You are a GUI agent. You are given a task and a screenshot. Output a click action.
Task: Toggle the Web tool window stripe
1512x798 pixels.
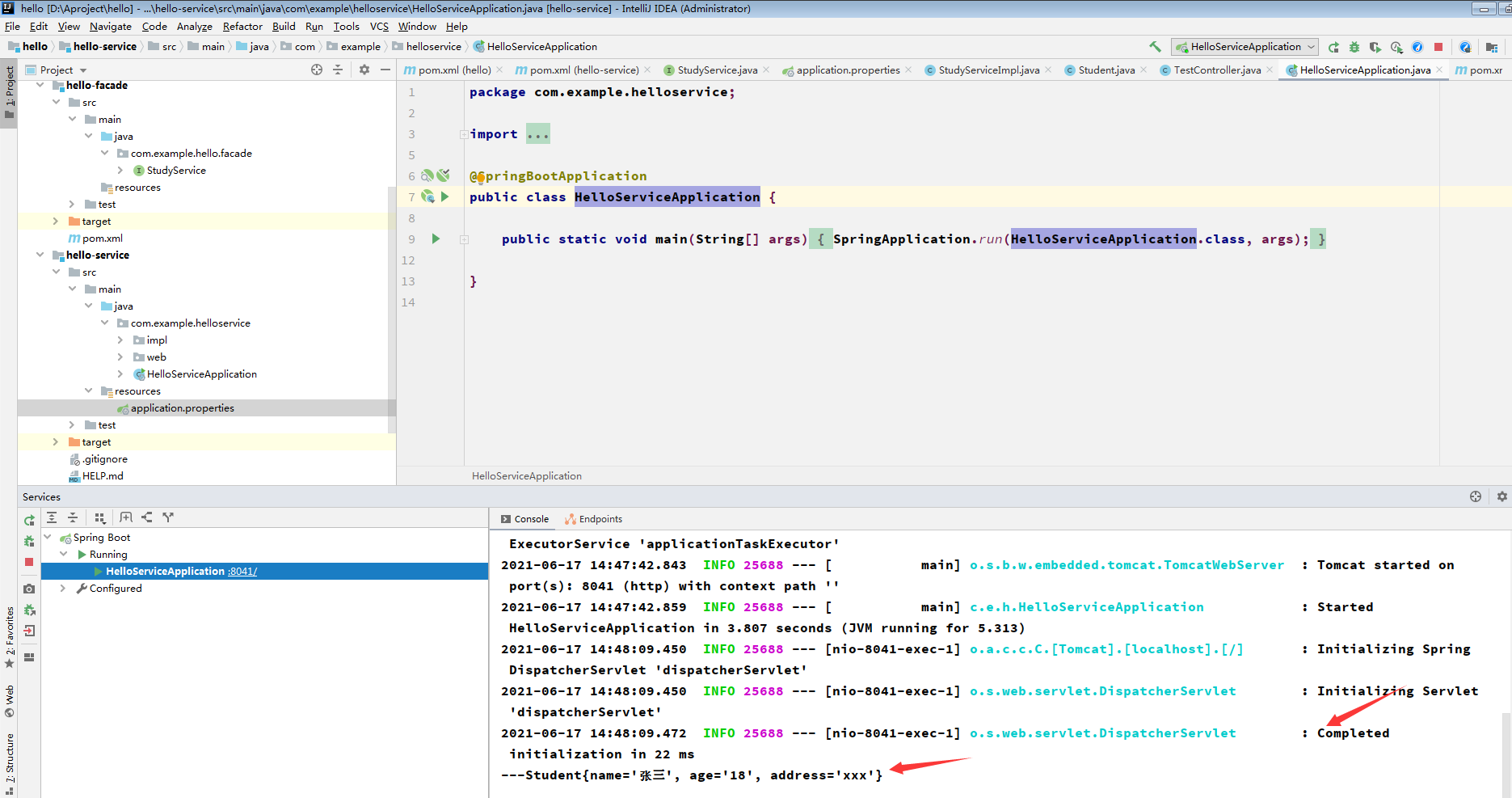pos(9,702)
